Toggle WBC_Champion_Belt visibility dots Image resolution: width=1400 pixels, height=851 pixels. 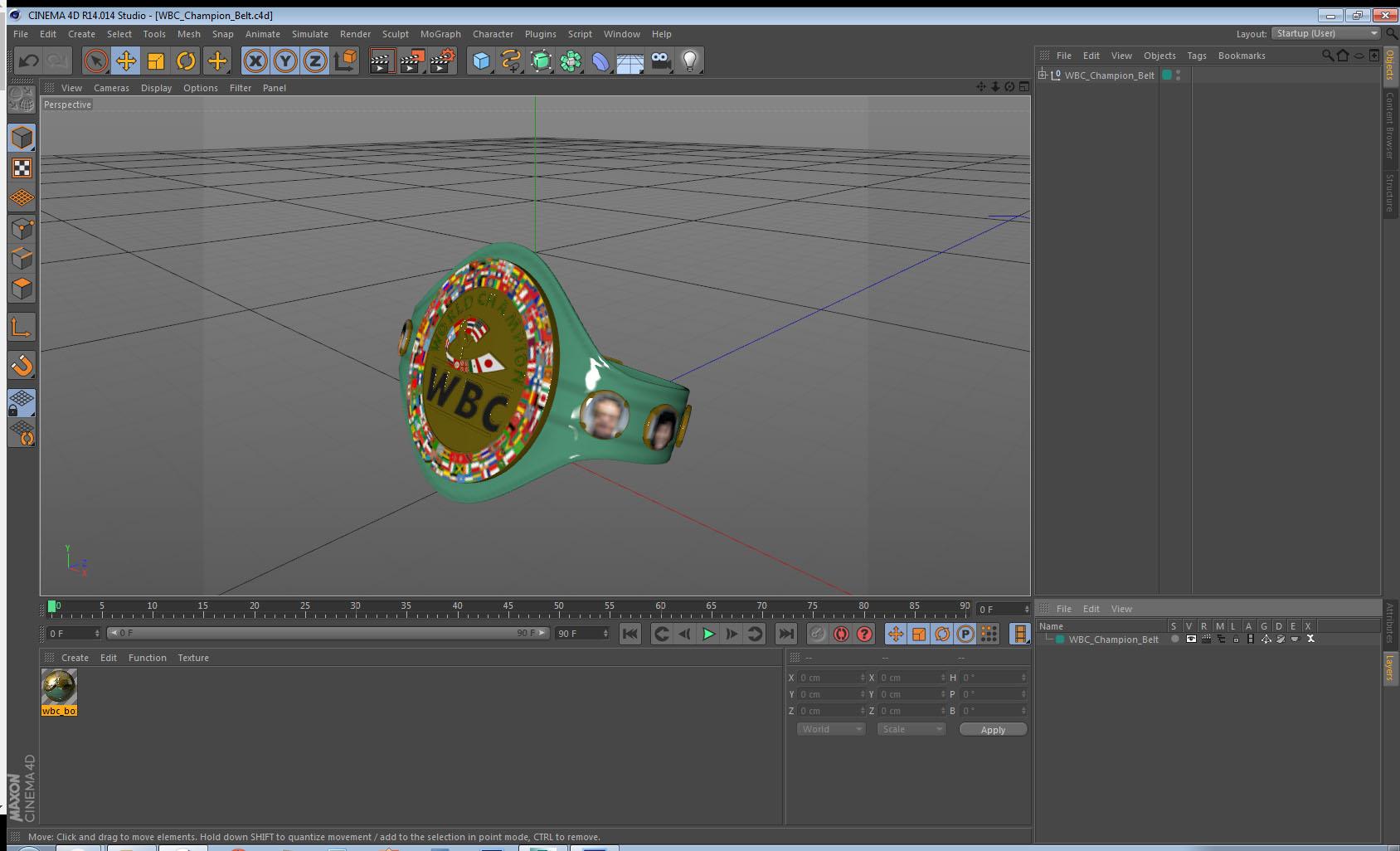(1179, 75)
